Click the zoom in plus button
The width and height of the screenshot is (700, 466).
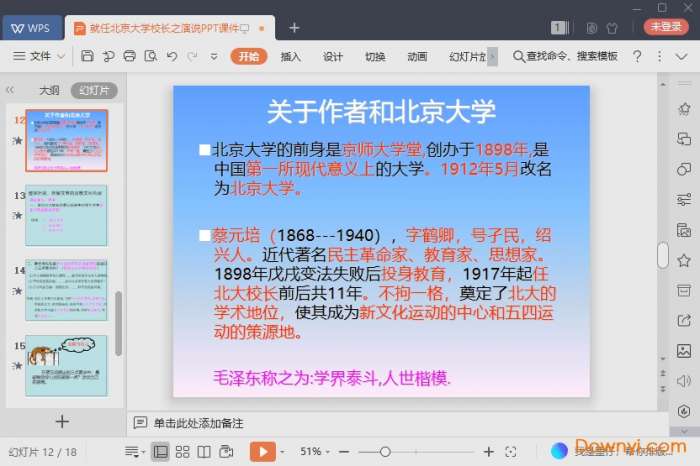(x=489, y=452)
